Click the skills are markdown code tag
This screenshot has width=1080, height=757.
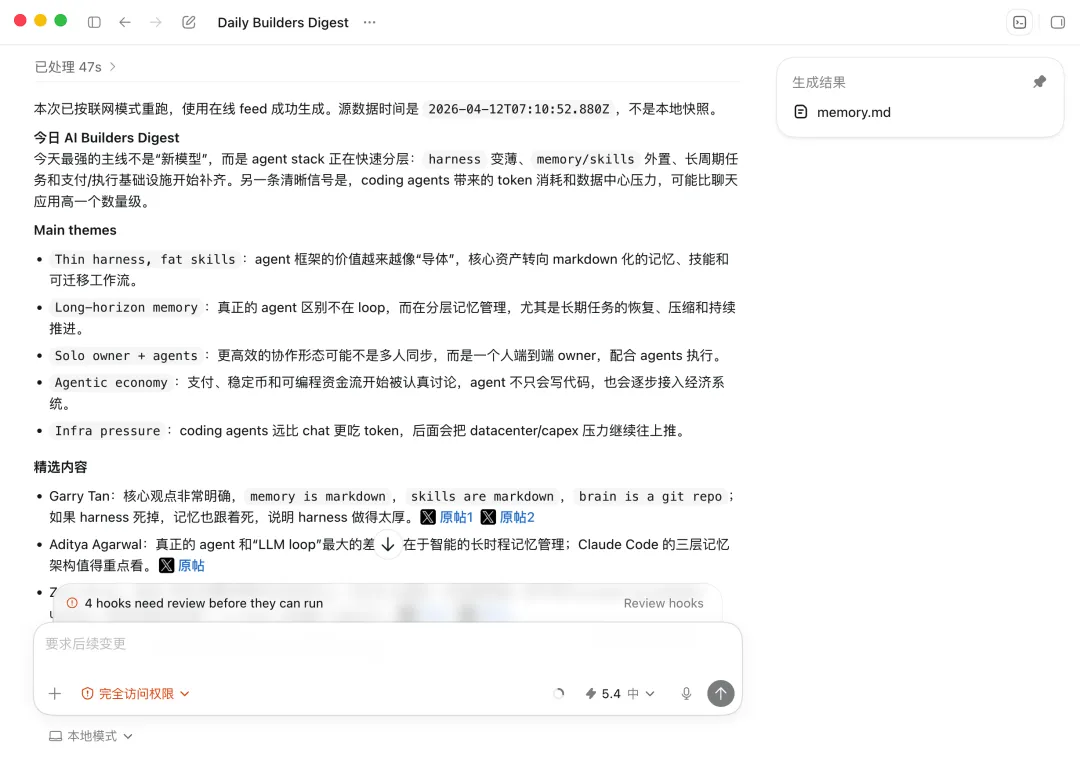click(x=482, y=497)
